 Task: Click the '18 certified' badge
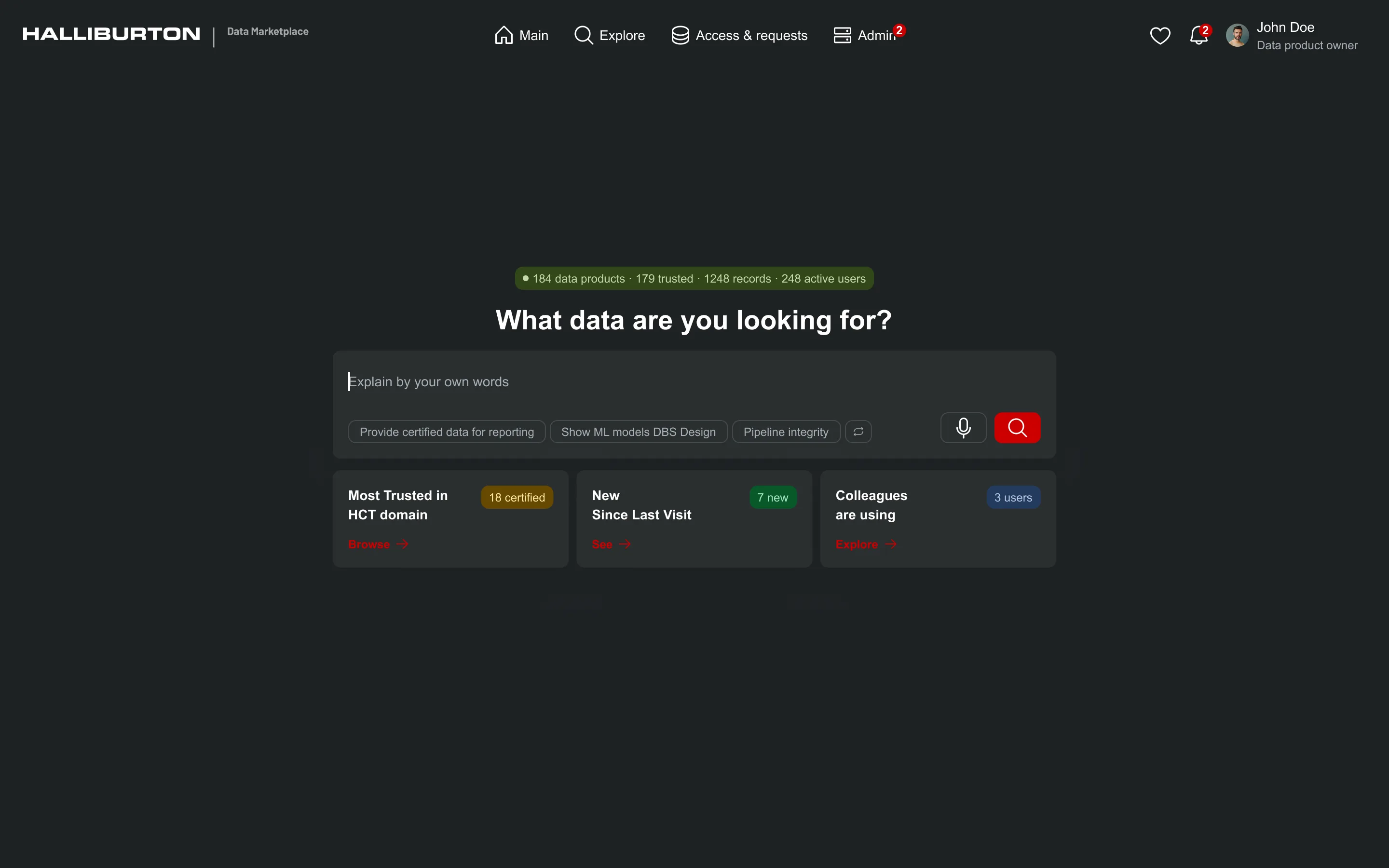click(517, 497)
